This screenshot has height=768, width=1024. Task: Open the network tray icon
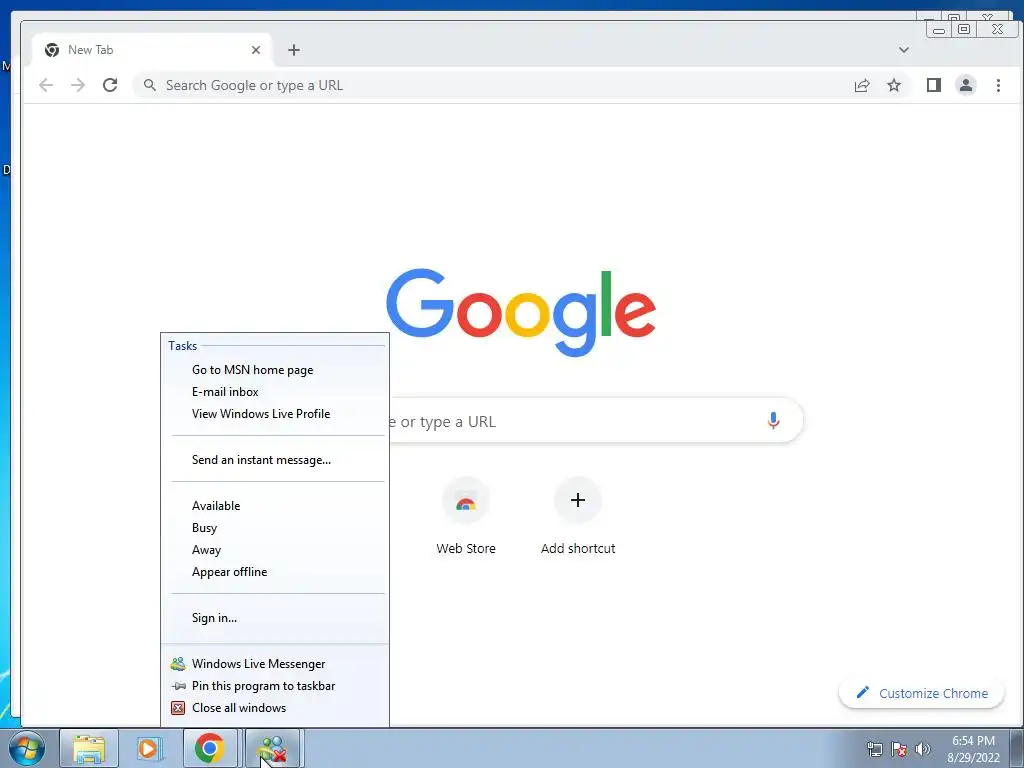874,749
